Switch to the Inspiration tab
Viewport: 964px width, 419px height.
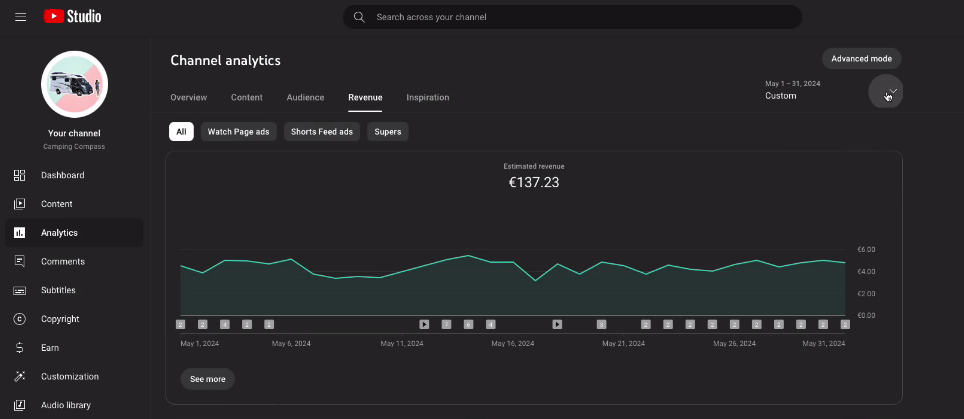click(x=428, y=98)
